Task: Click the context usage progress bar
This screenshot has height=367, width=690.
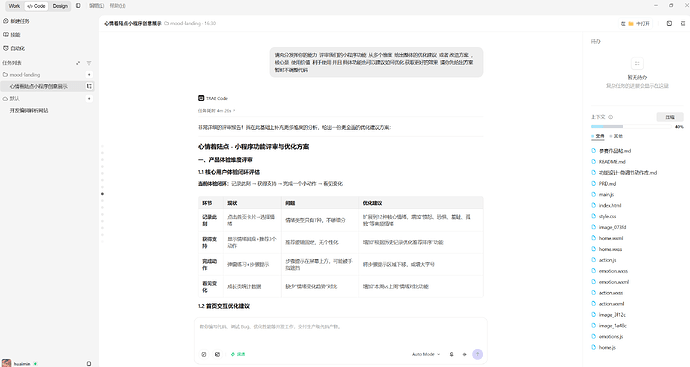Action: coord(631,127)
